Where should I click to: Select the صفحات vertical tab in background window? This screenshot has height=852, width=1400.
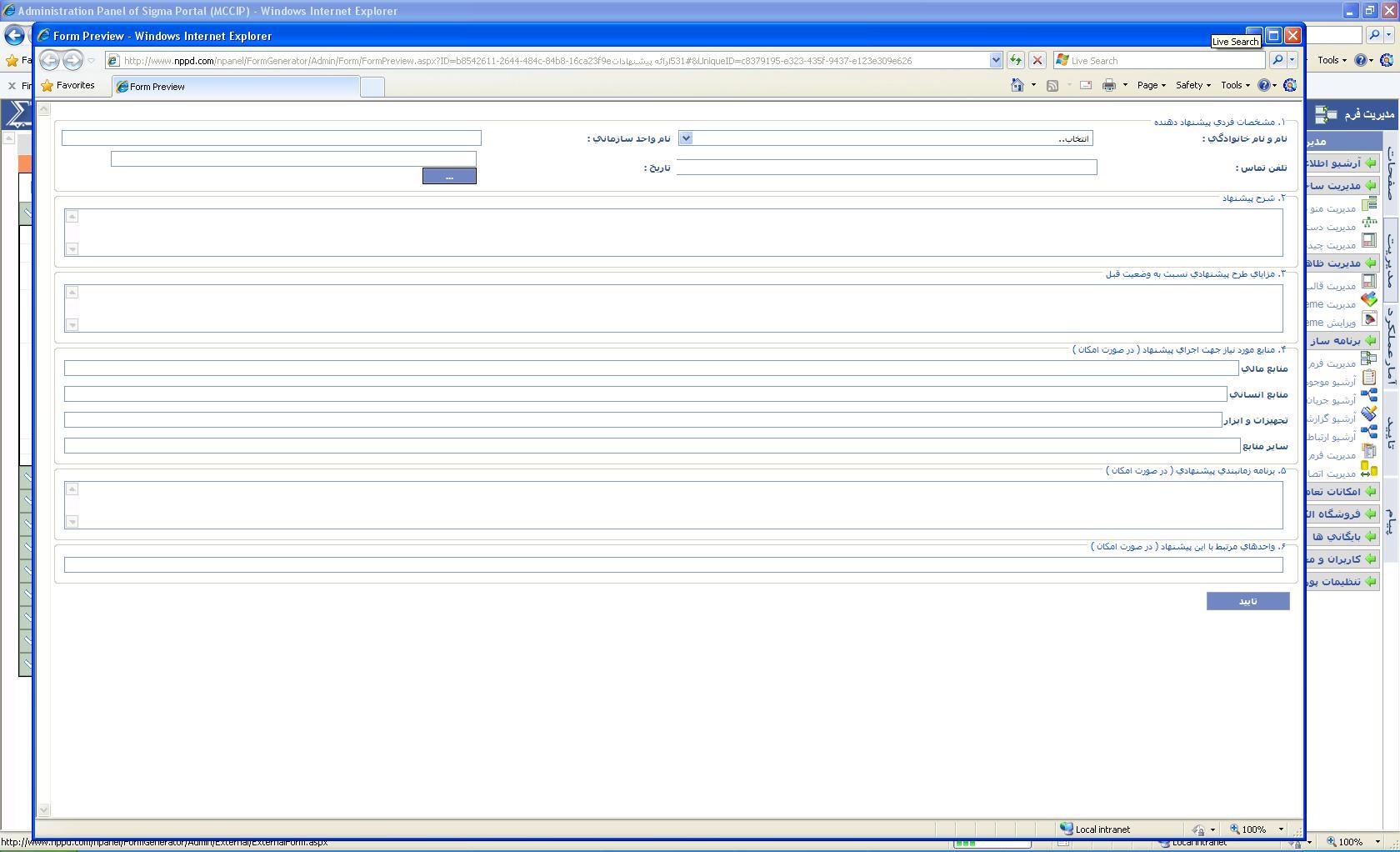click(x=1390, y=173)
